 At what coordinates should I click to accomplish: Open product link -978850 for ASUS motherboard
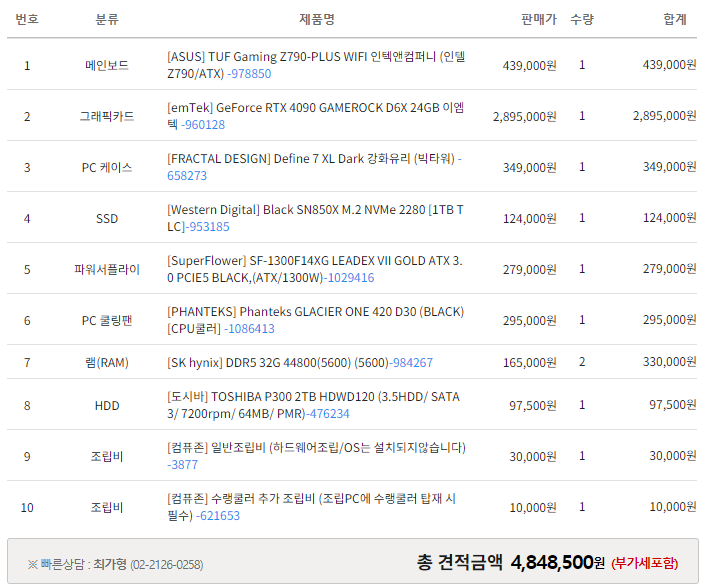[x=249, y=74]
